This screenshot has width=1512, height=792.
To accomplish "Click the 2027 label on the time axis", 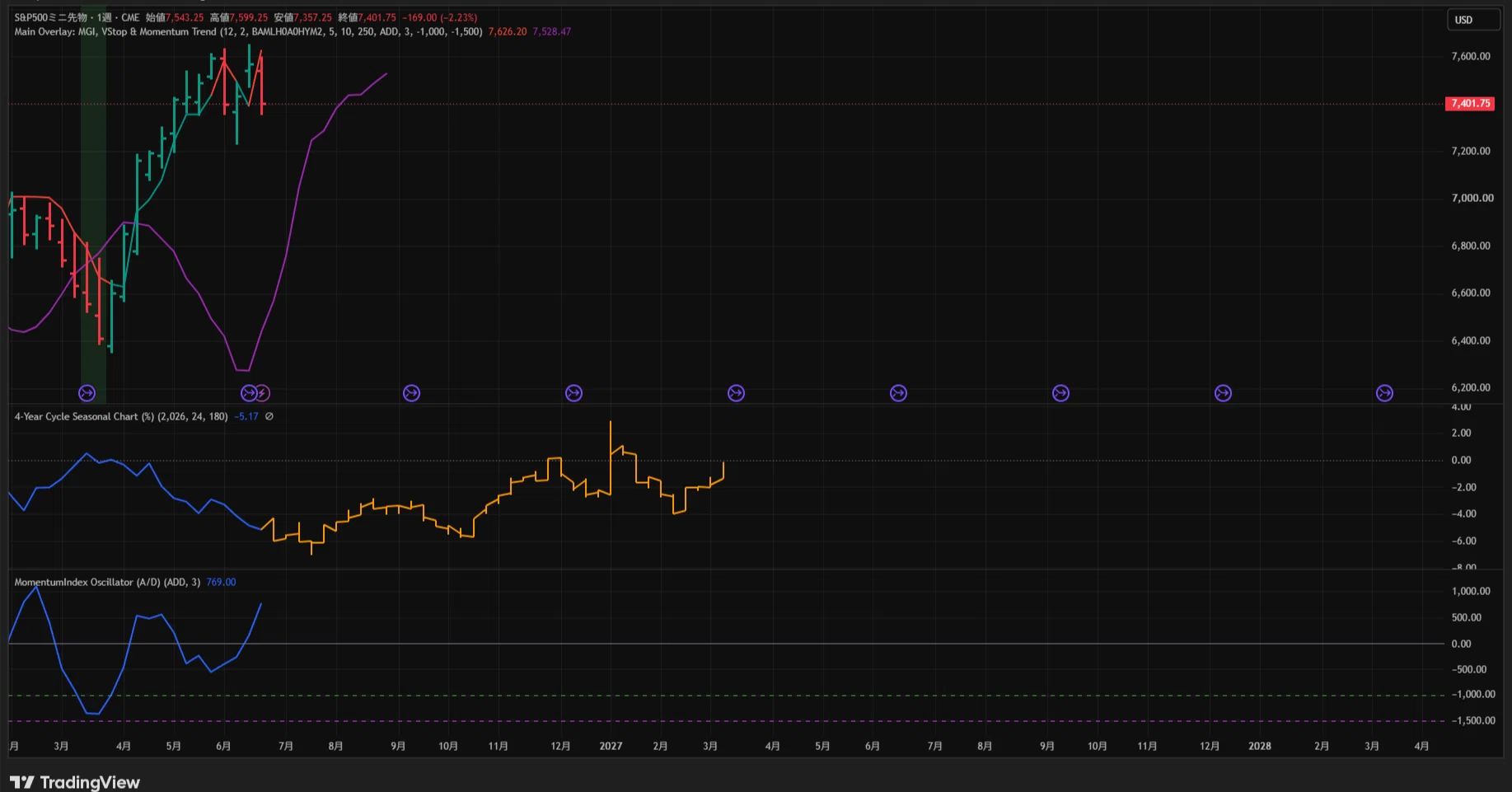I will click(x=611, y=746).
